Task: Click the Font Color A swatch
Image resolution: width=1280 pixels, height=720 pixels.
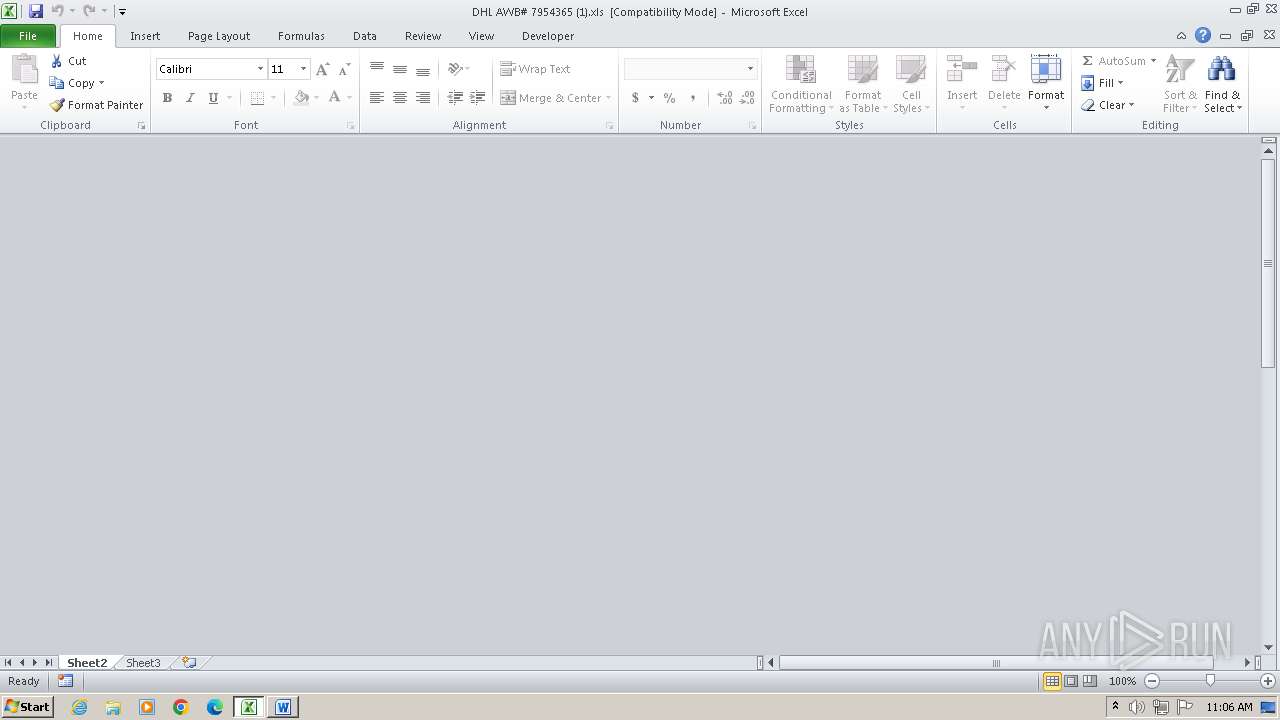Action: (x=334, y=98)
